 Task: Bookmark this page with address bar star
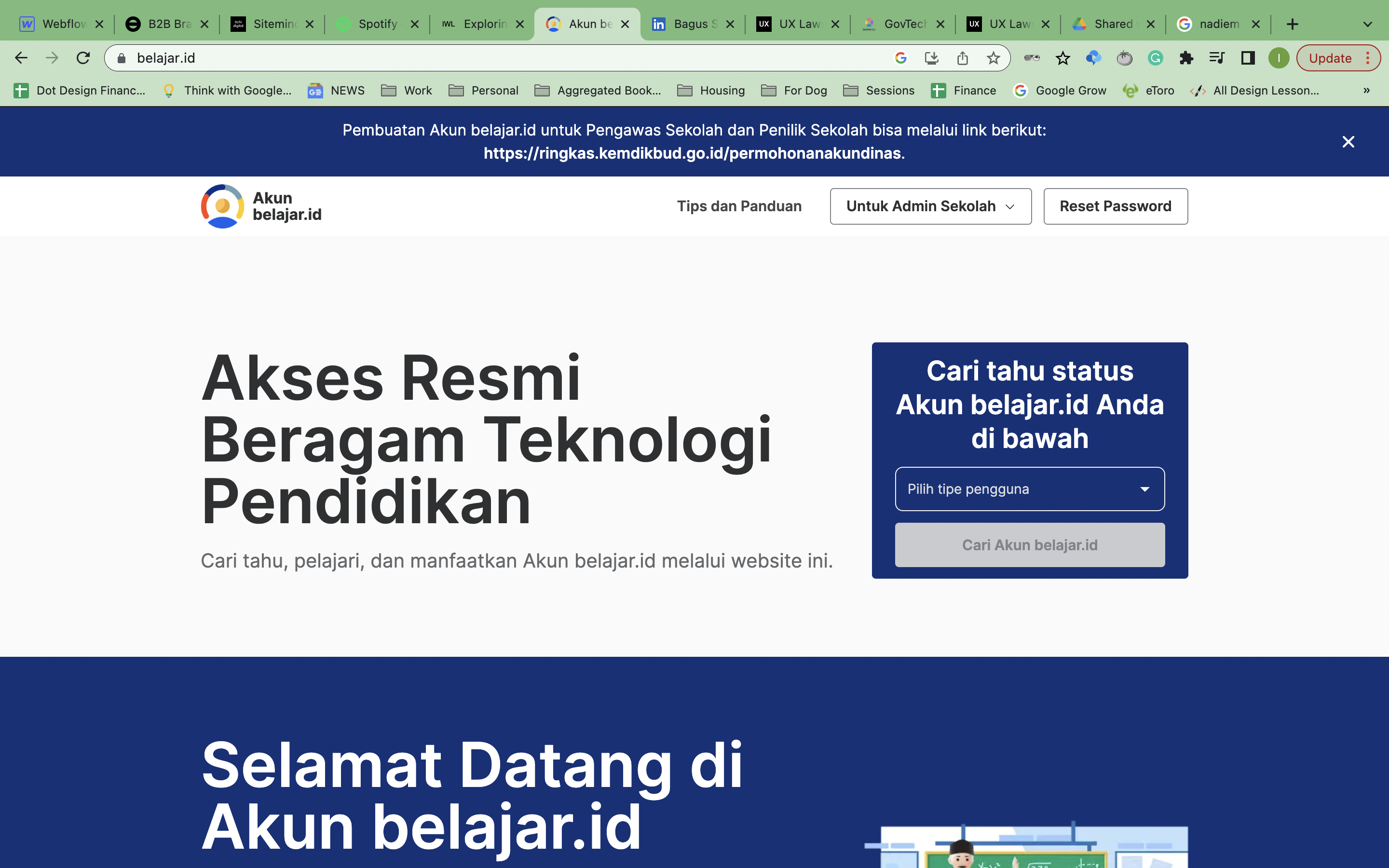[994, 58]
